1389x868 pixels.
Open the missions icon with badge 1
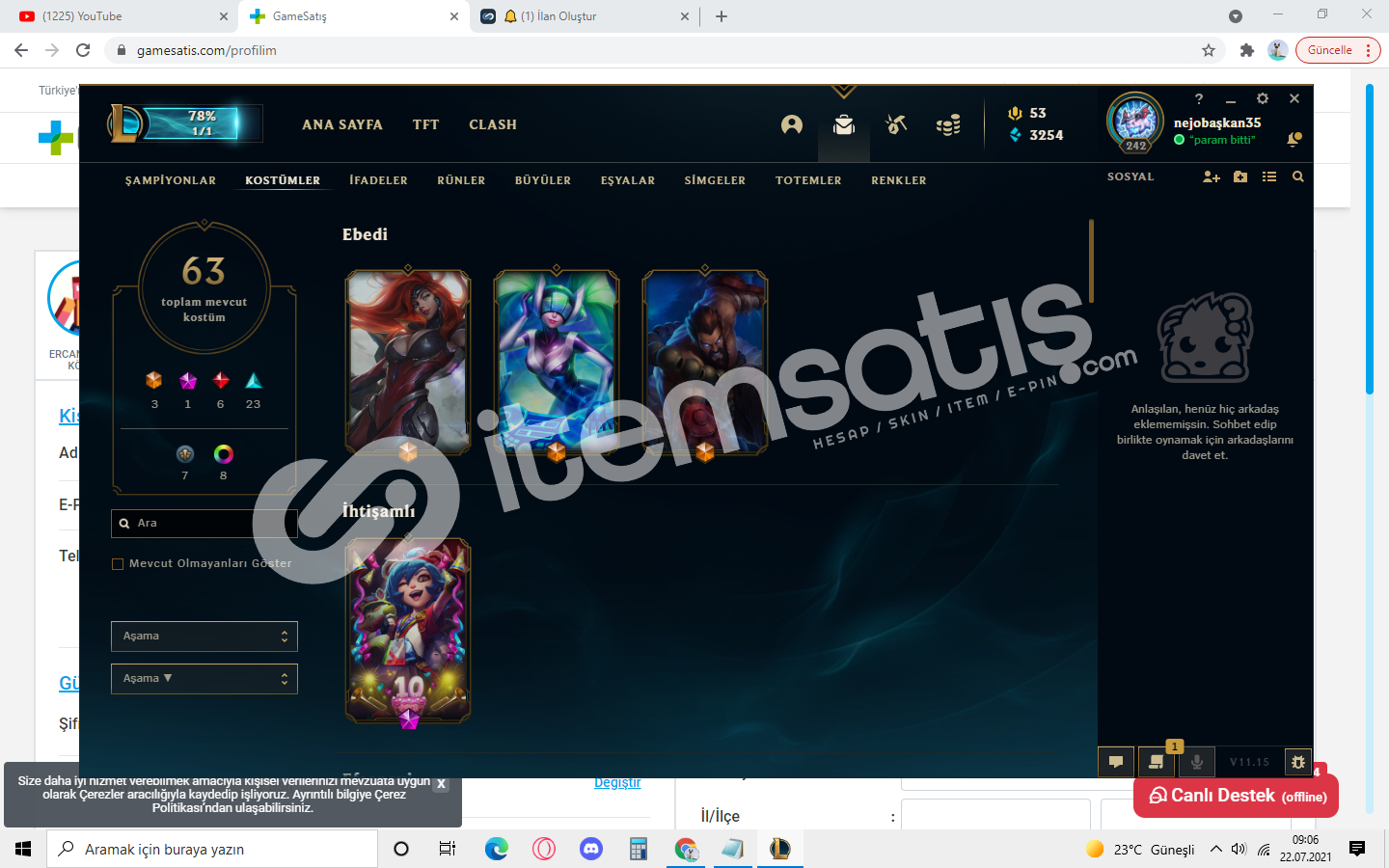coord(1156,762)
